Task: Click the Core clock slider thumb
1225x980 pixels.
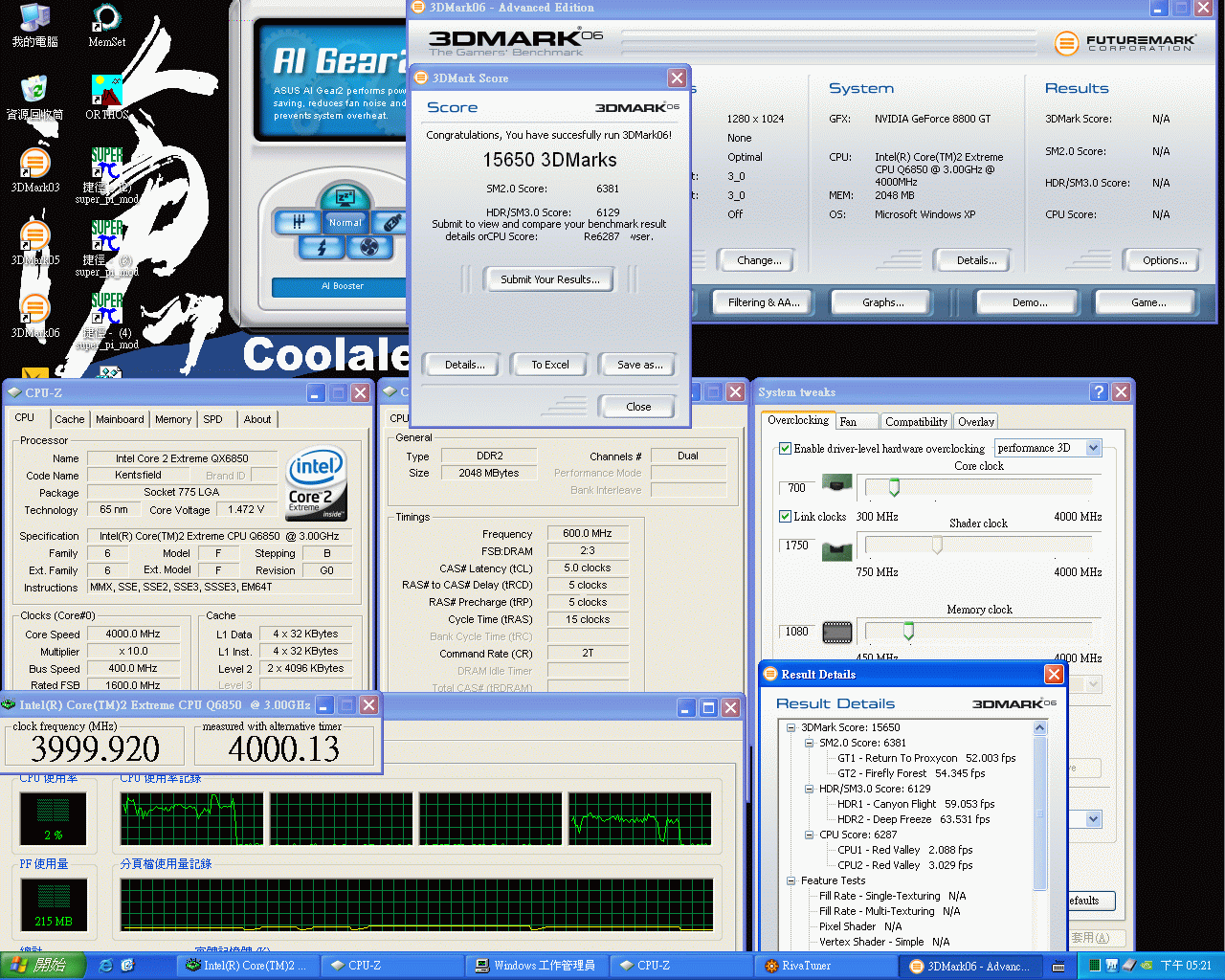Action: (x=894, y=487)
